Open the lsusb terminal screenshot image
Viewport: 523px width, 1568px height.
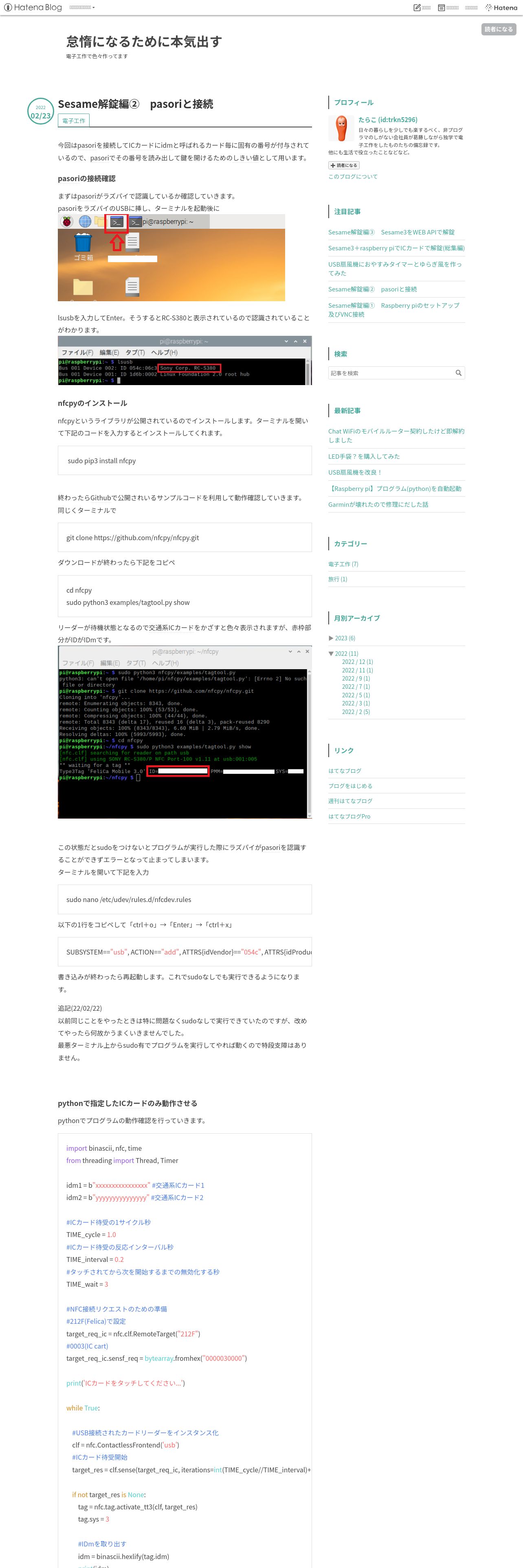click(x=185, y=360)
